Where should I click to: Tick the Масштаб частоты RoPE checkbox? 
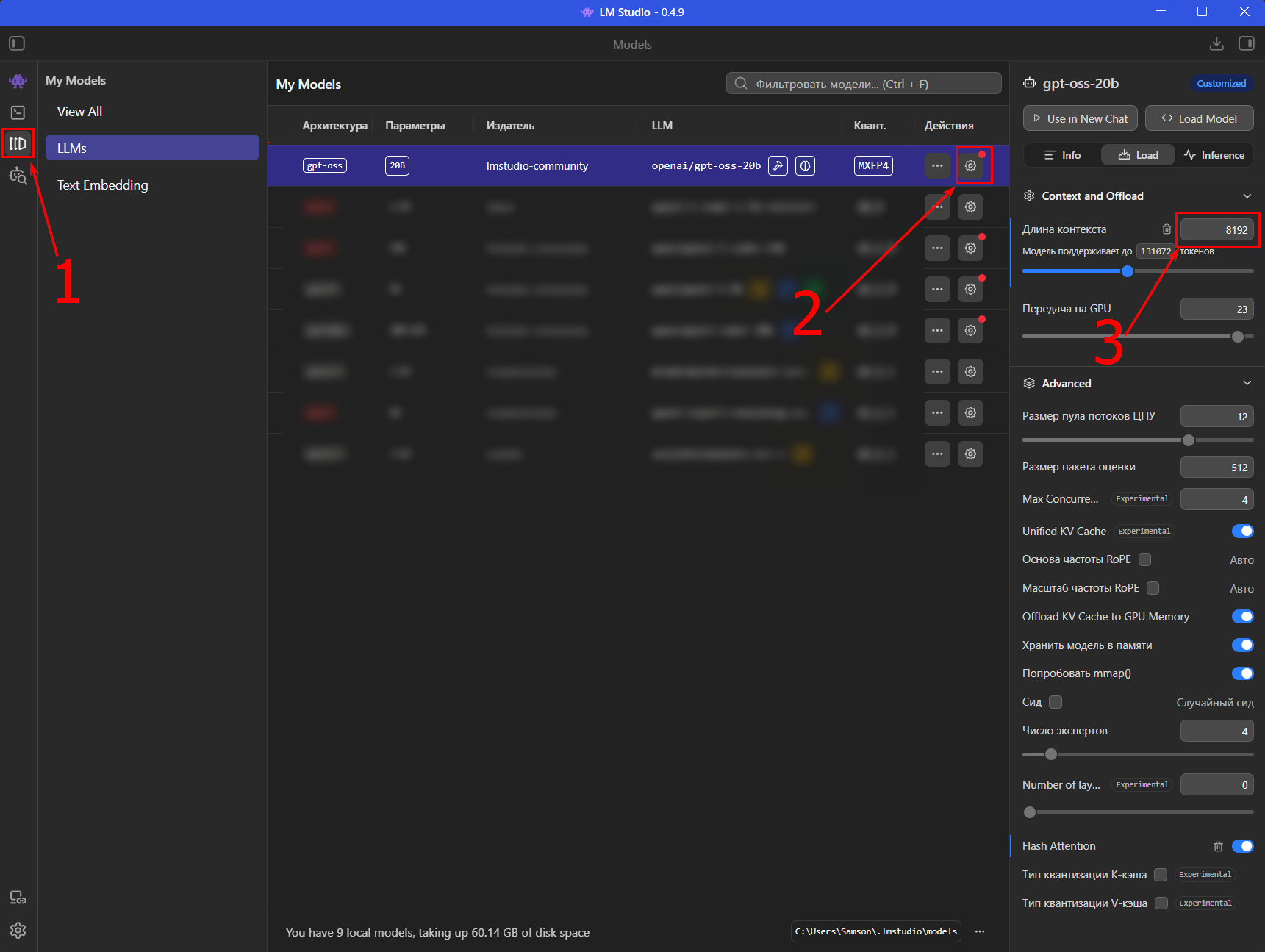1153,588
